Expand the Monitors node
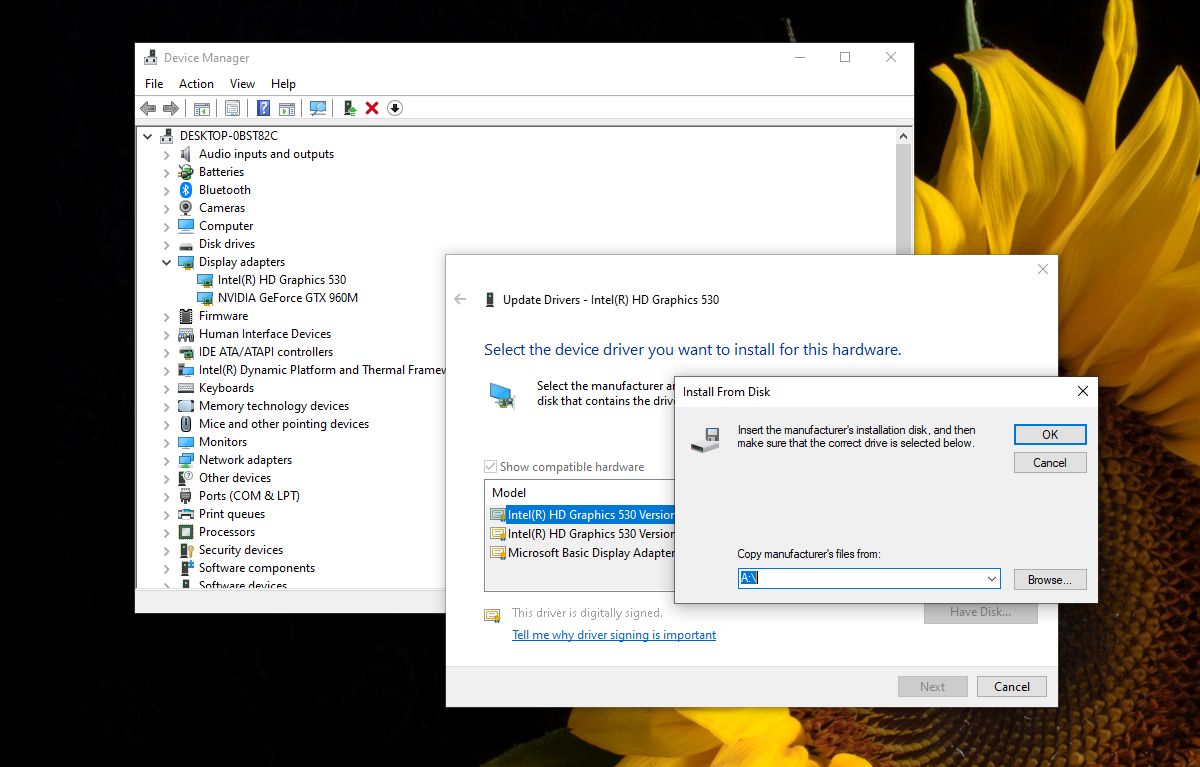Image resolution: width=1200 pixels, height=767 pixels. (167, 442)
